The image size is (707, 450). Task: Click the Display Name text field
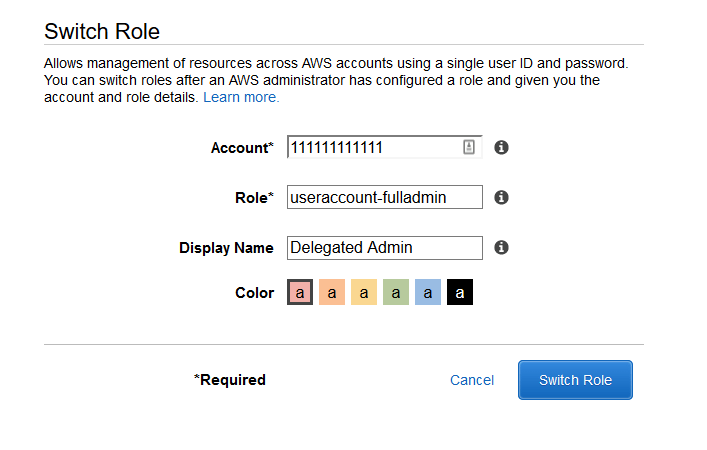click(x=384, y=247)
